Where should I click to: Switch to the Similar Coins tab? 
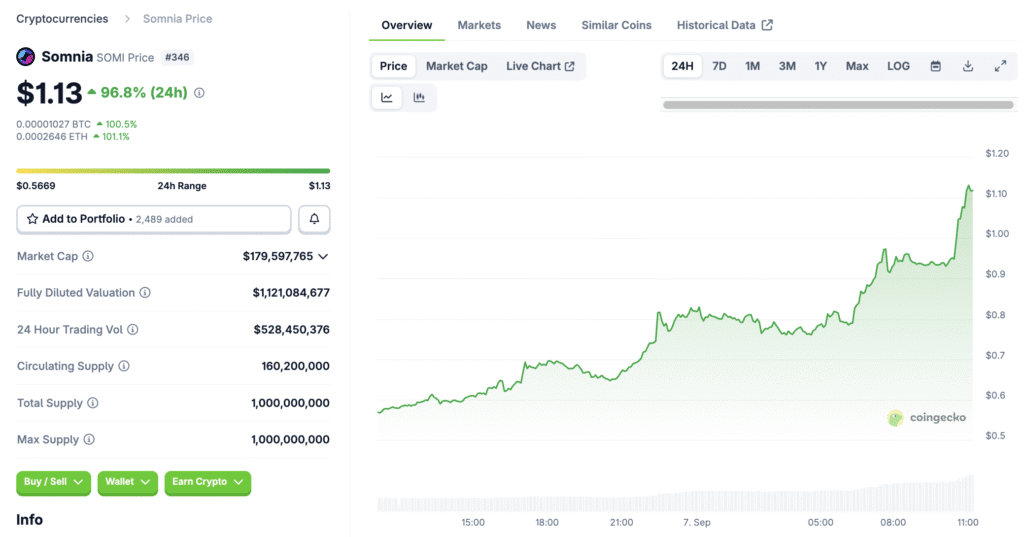click(616, 25)
